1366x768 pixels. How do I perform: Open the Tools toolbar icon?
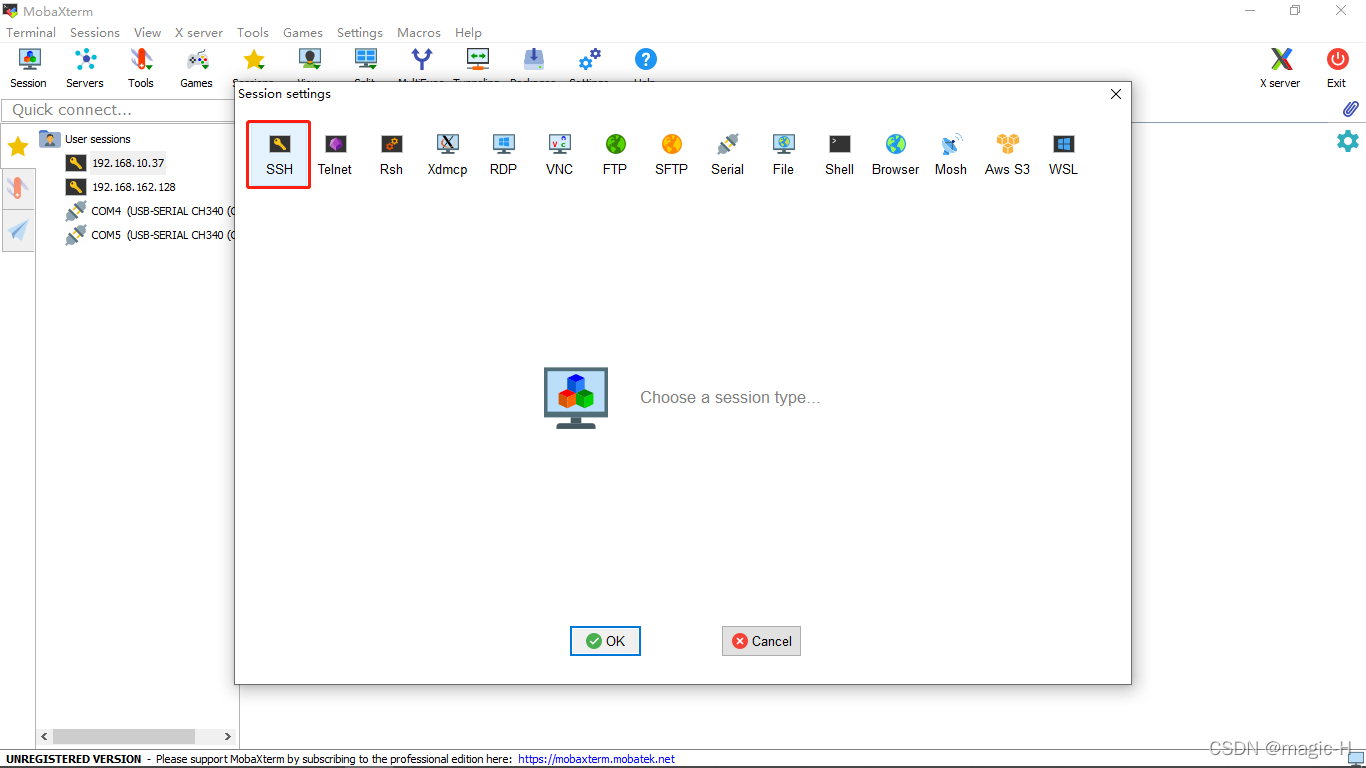141,68
